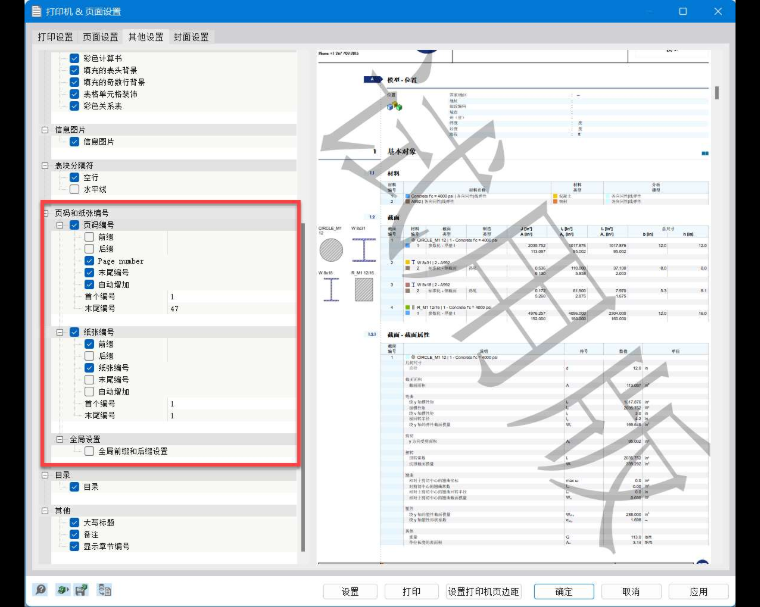Enable 前缀 under 页码编号
Viewport: 760px width, 607px height.
89,237
